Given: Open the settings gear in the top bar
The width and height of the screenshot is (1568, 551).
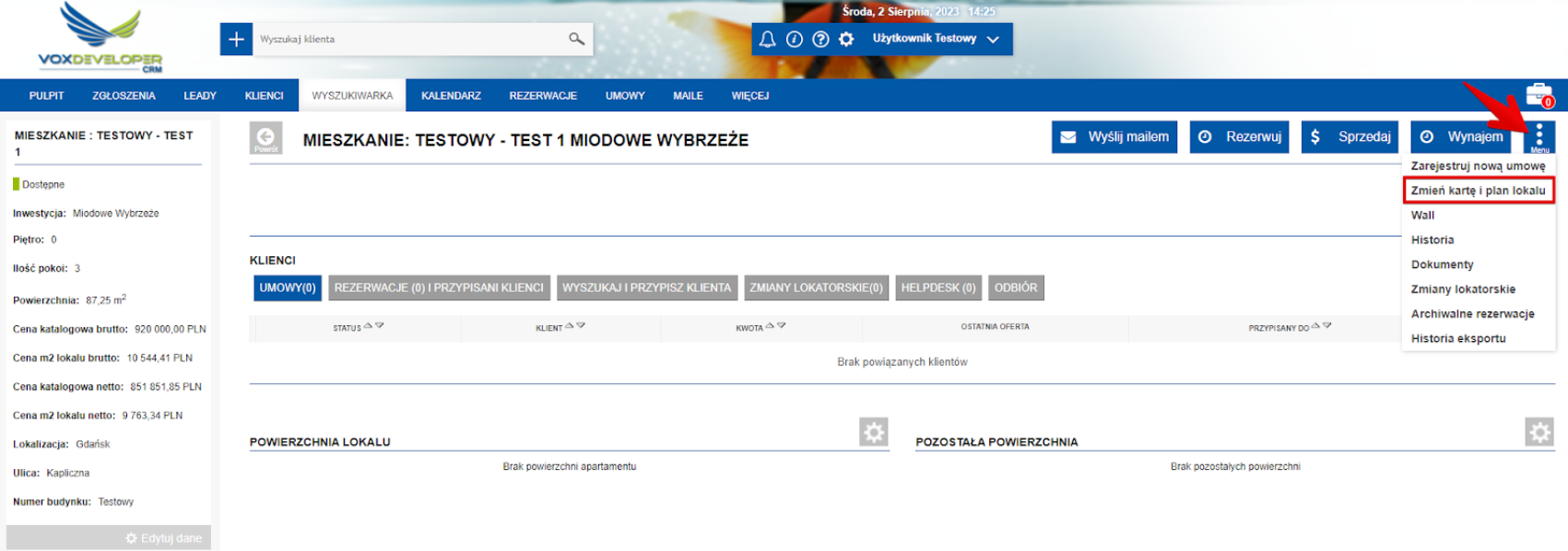Looking at the screenshot, I should (x=846, y=39).
